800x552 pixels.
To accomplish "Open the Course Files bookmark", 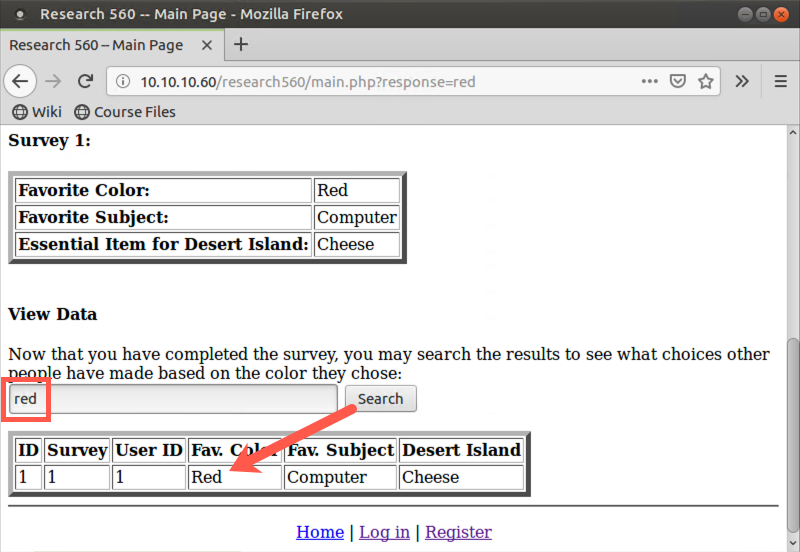I will tap(125, 112).
